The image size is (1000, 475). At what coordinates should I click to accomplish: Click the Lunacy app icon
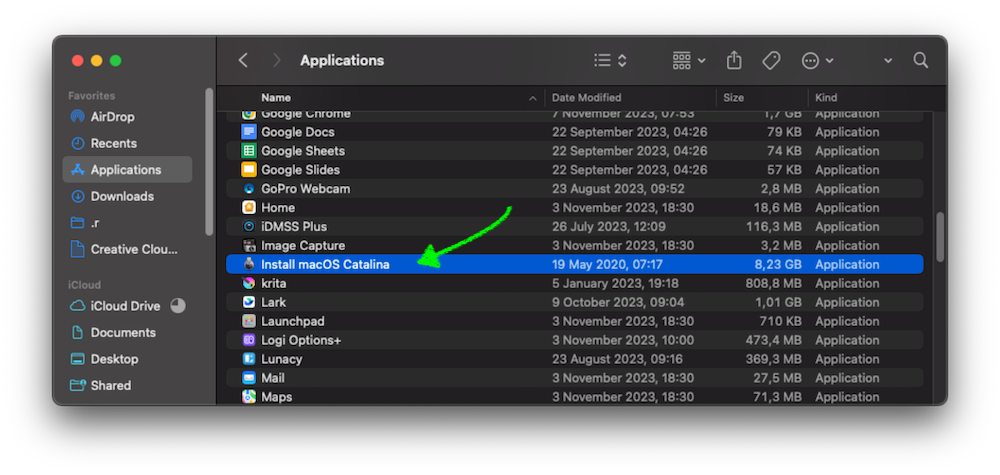point(249,359)
